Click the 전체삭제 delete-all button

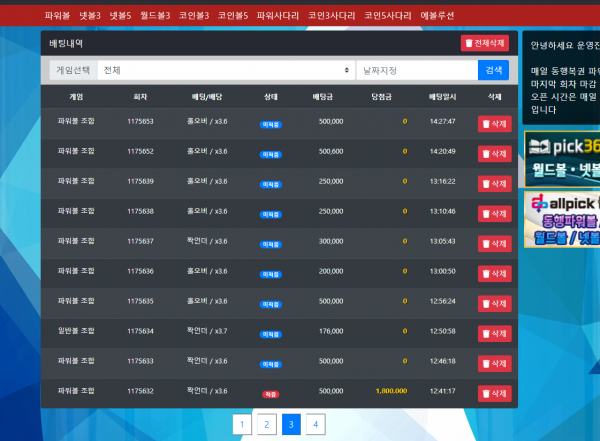[485, 43]
